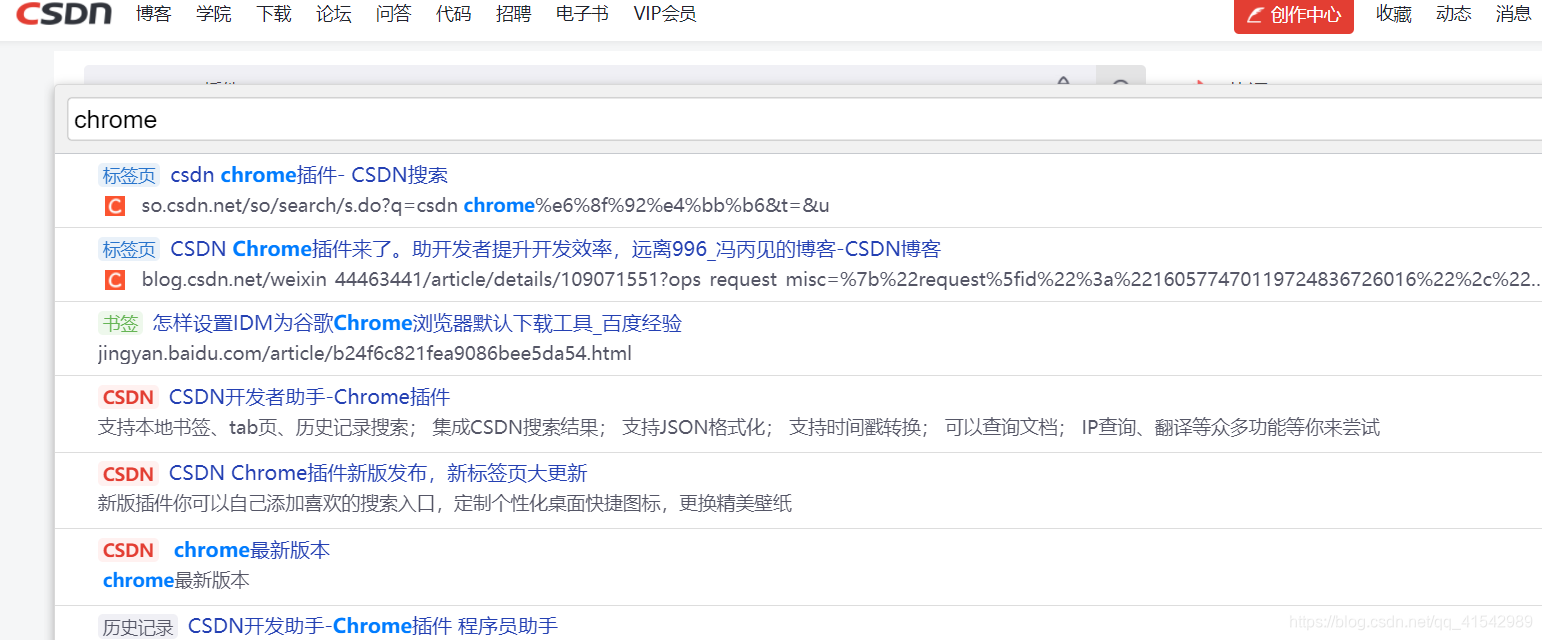
Task: Open the 问答 menu item
Action: tap(394, 14)
